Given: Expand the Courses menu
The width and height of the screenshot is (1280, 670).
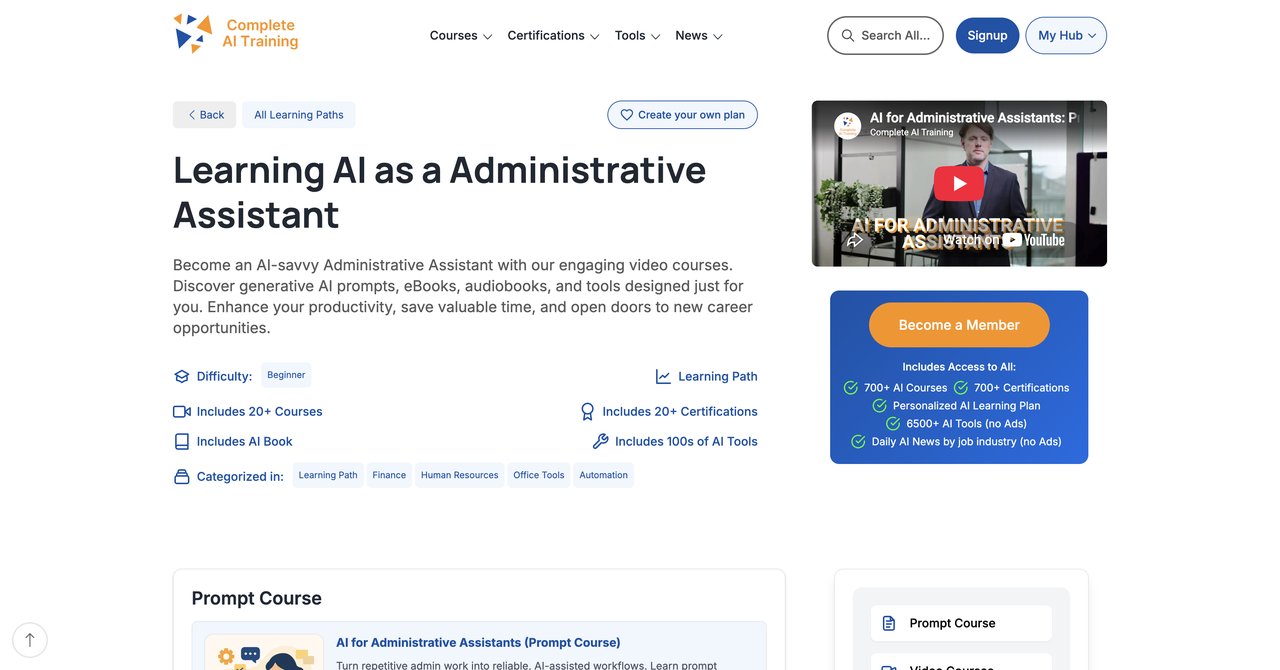Looking at the screenshot, I should 461,36.
